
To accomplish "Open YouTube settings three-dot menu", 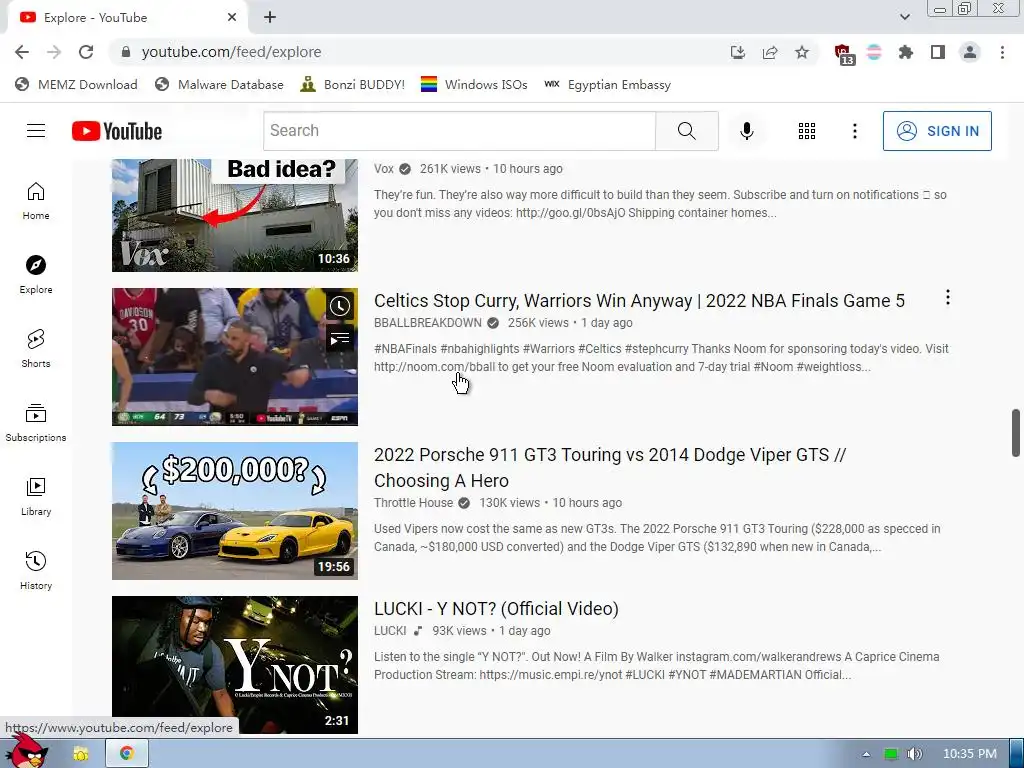I will pyautogui.click(x=854, y=131).
